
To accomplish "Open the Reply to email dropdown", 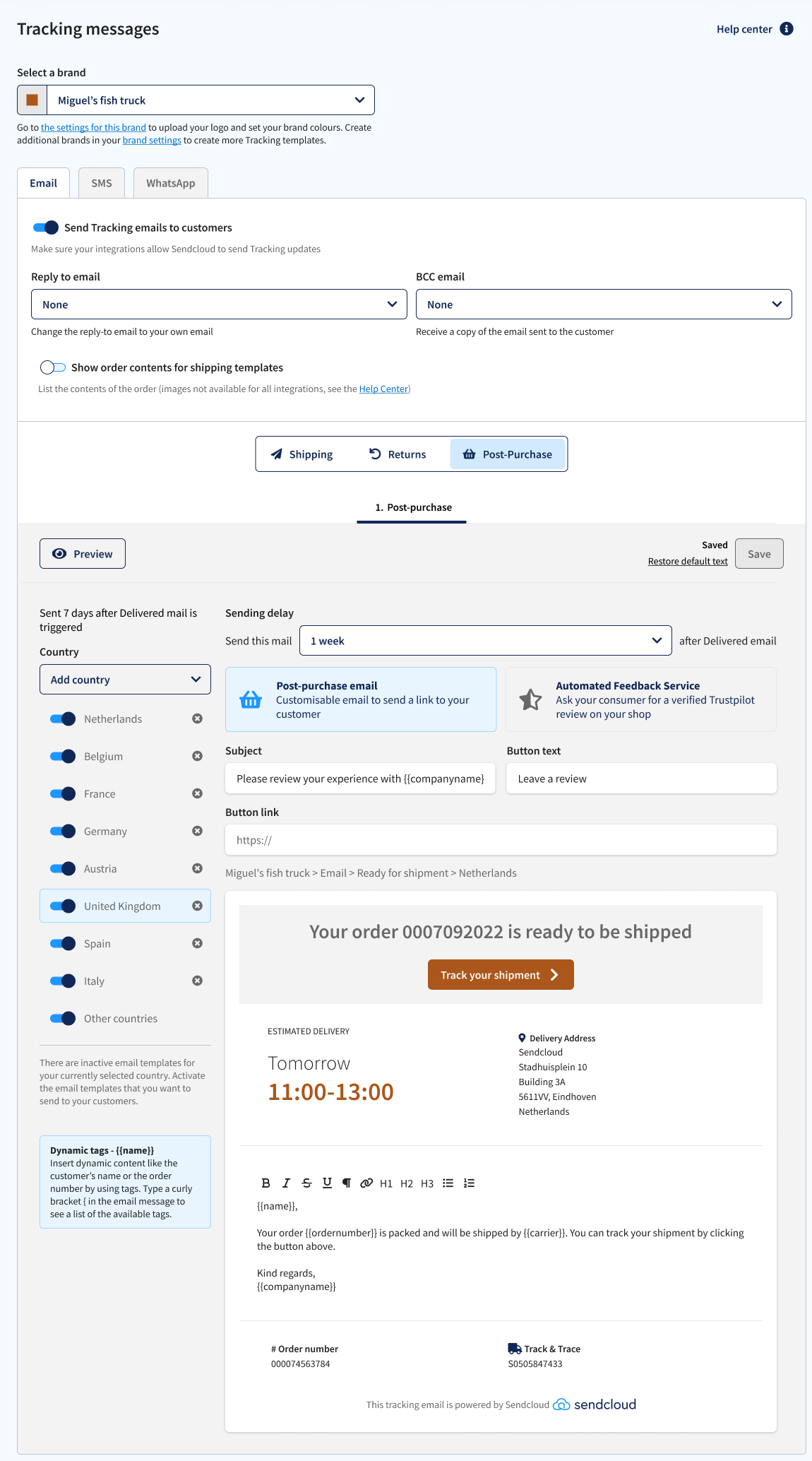I will pos(219,304).
